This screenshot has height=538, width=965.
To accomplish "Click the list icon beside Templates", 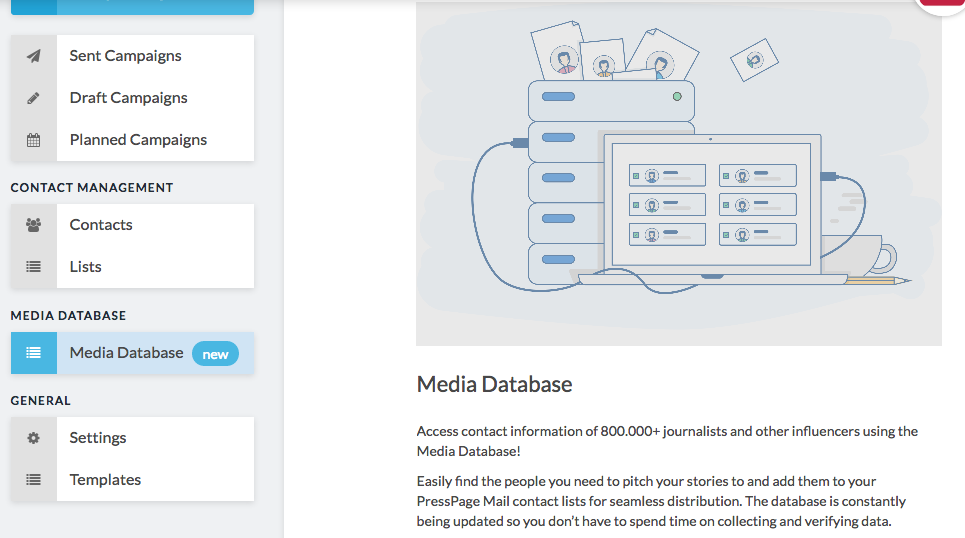I will click(x=34, y=480).
